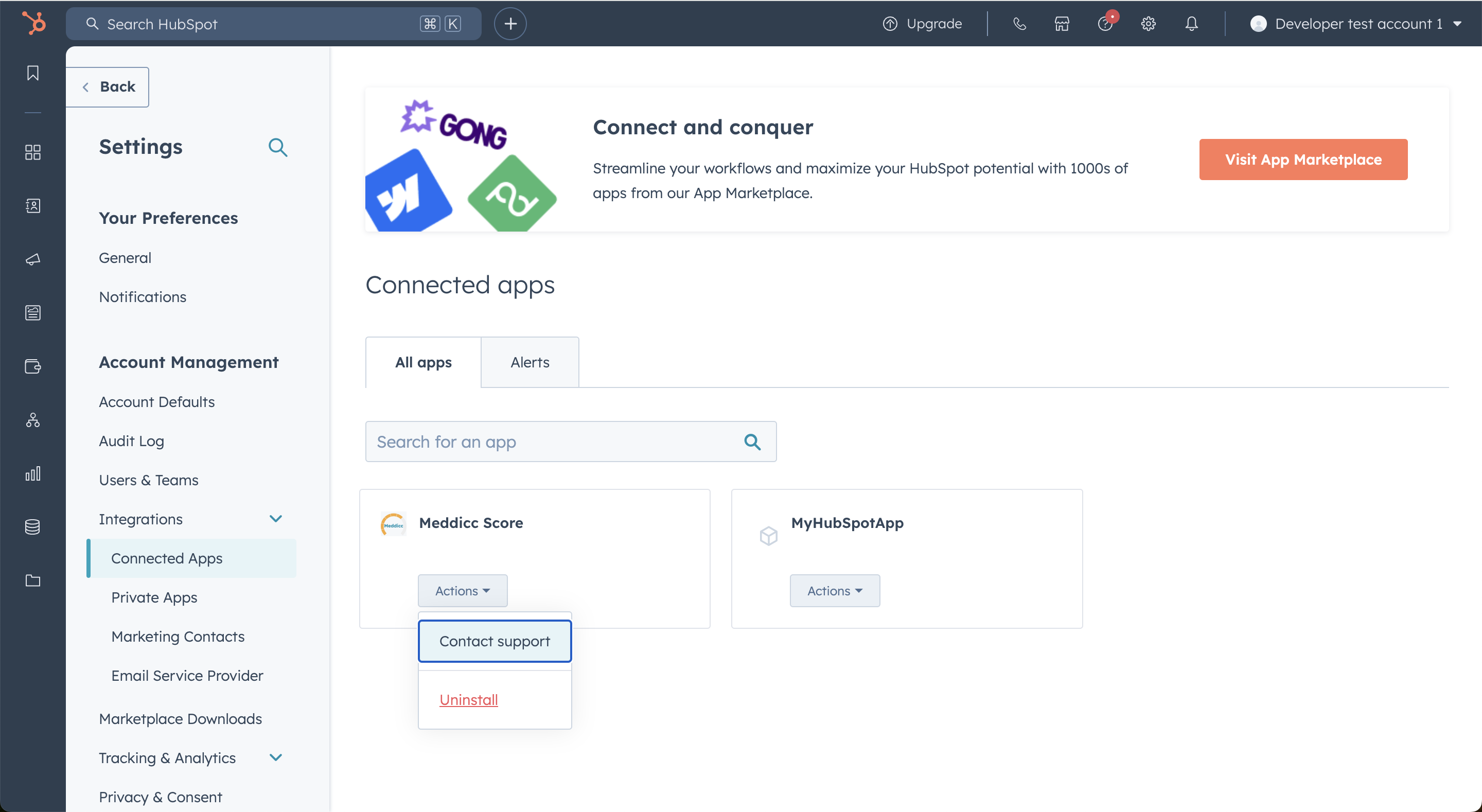Image resolution: width=1482 pixels, height=812 pixels.
Task: Open Marketing Contacts settings
Action: click(x=178, y=637)
